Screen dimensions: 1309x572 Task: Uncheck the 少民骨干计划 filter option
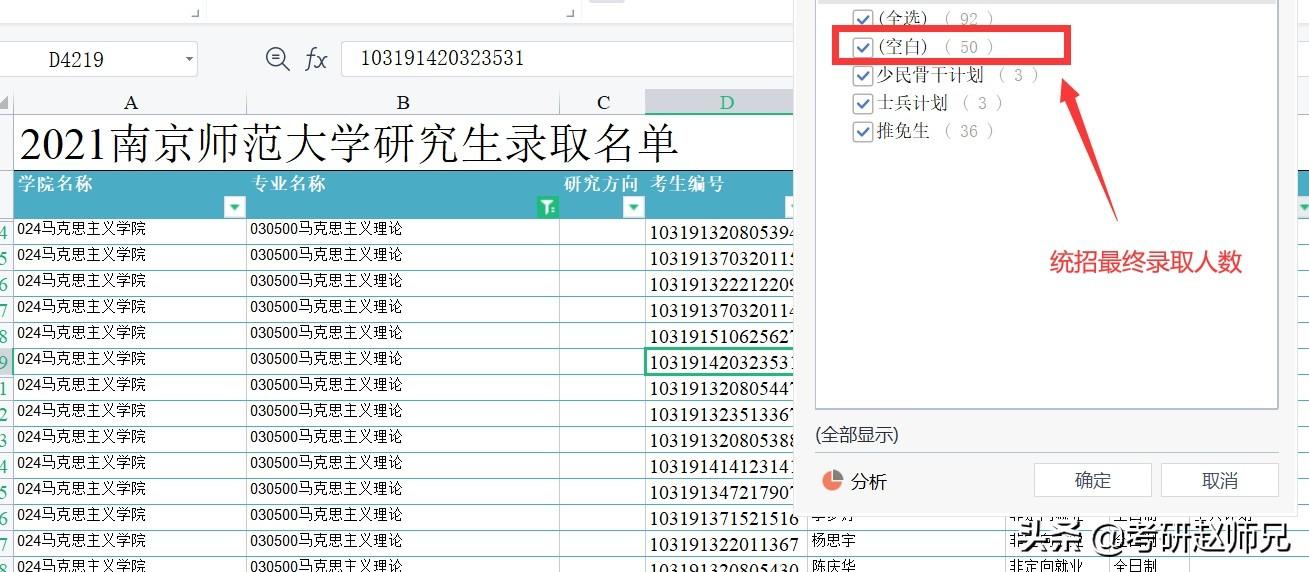(863, 75)
